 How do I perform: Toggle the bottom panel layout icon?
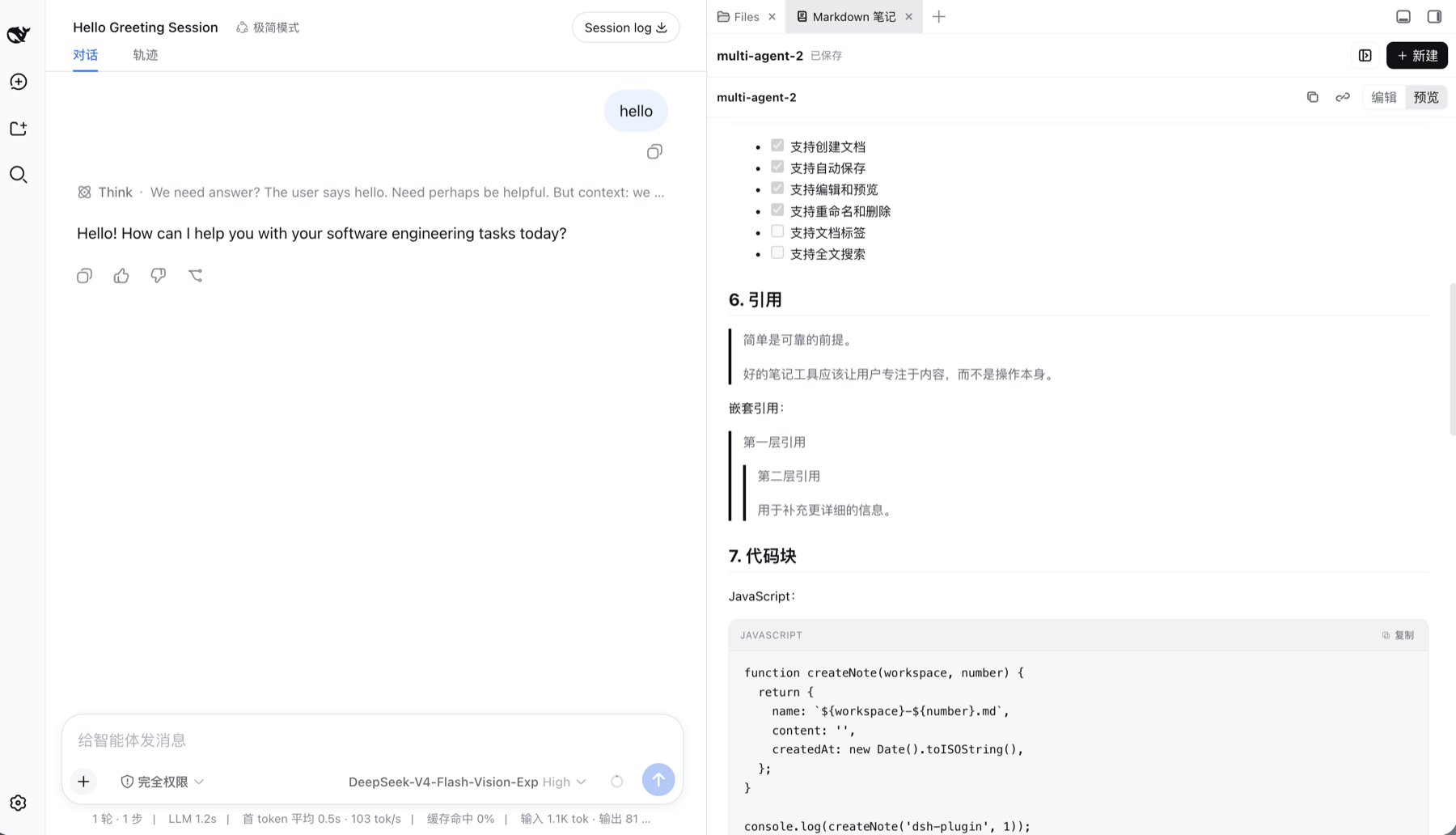tap(1403, 16)
